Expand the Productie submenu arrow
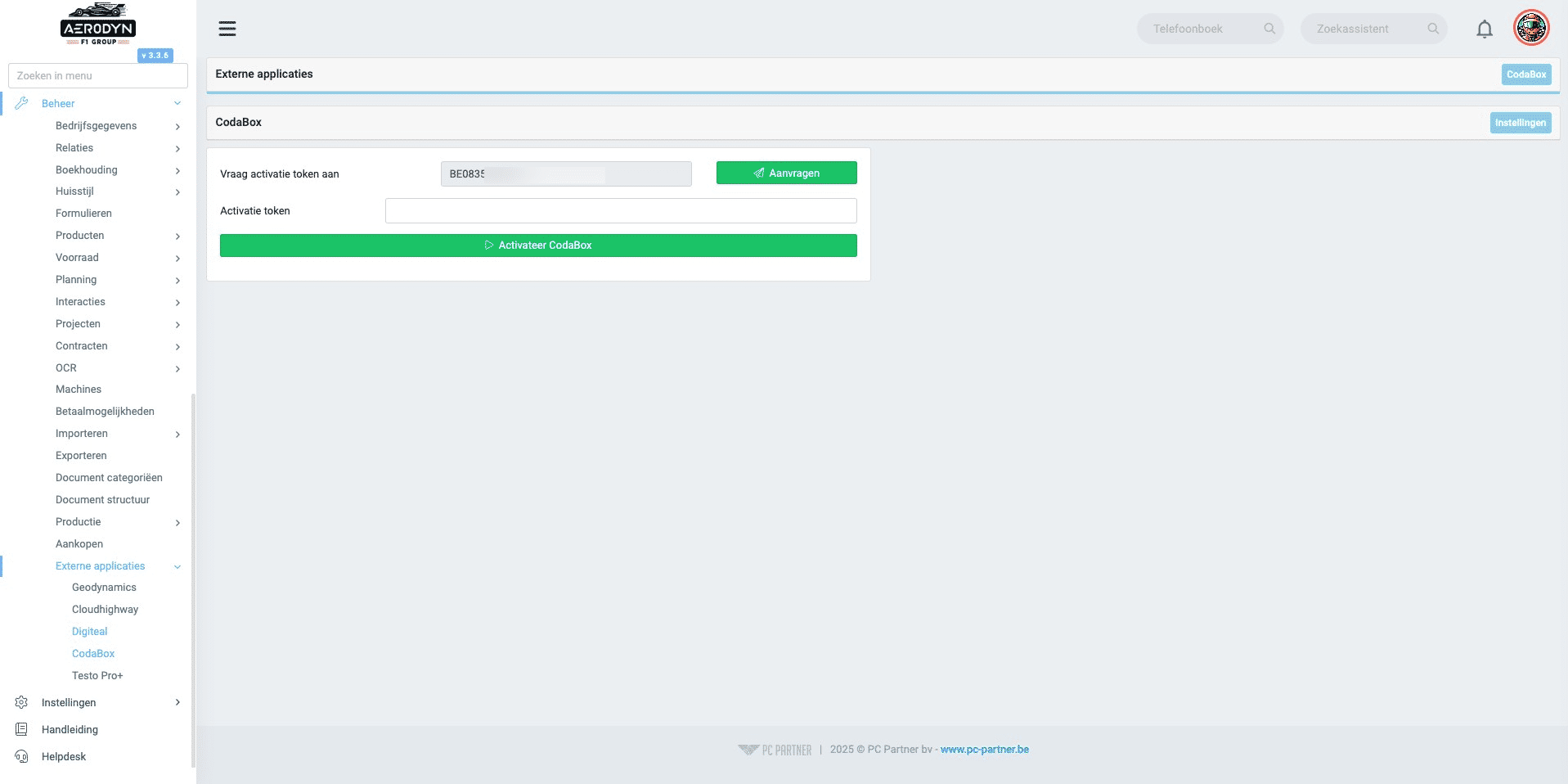The width and height of the screenshot is (1568, 784). pyautogui.click(x=177, y=522)
